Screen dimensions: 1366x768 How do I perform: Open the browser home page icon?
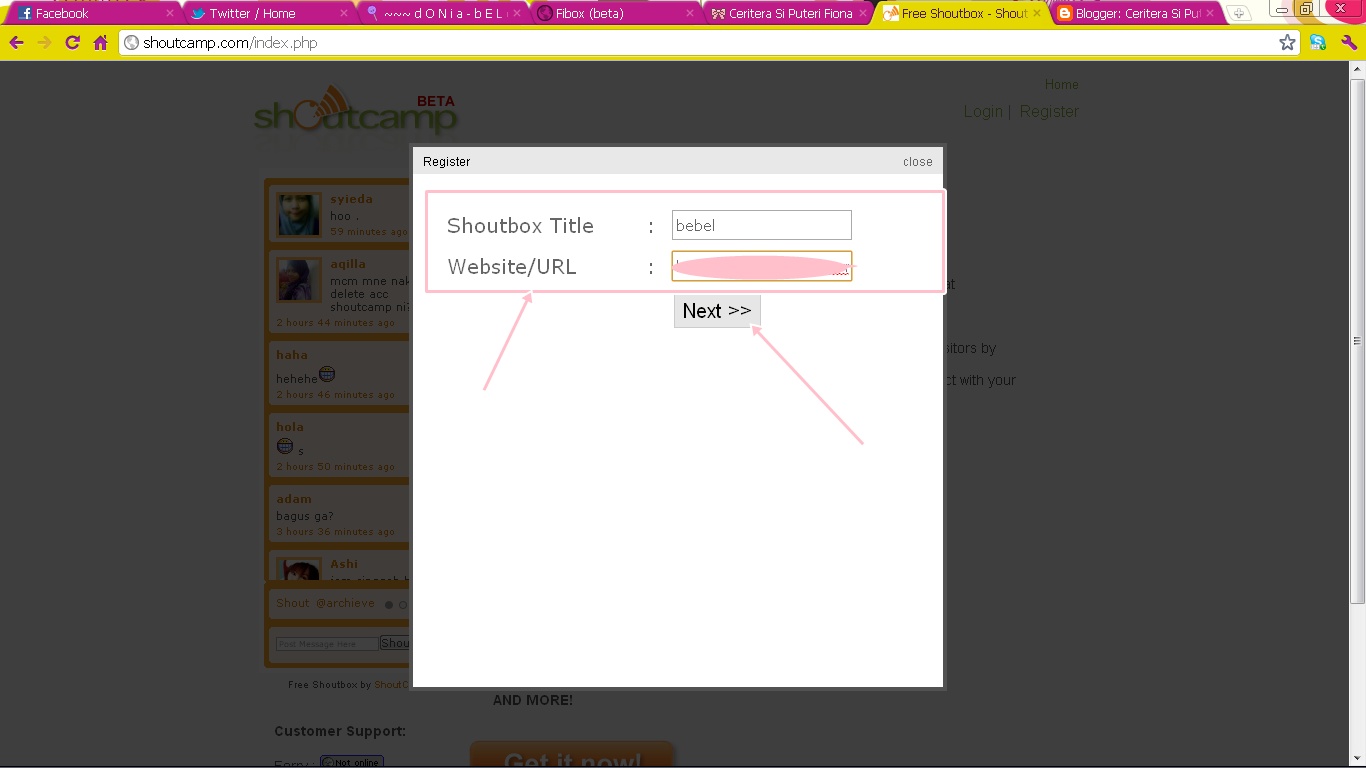tap(100, 43)
